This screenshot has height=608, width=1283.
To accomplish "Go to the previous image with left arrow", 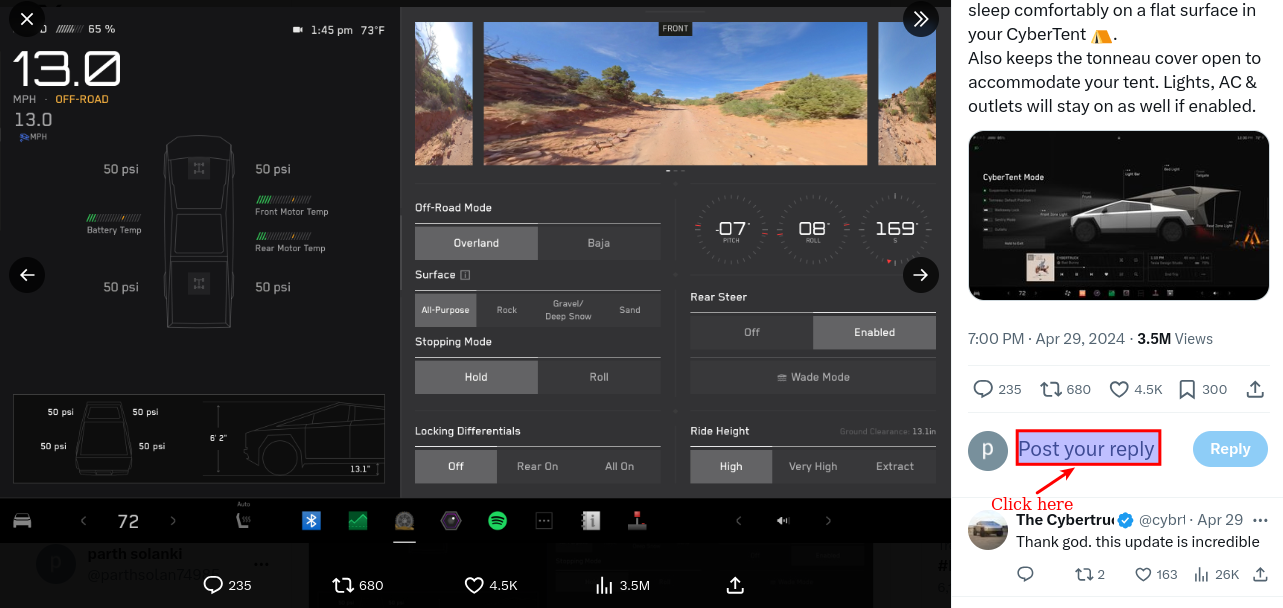I will tap(27, 274).
